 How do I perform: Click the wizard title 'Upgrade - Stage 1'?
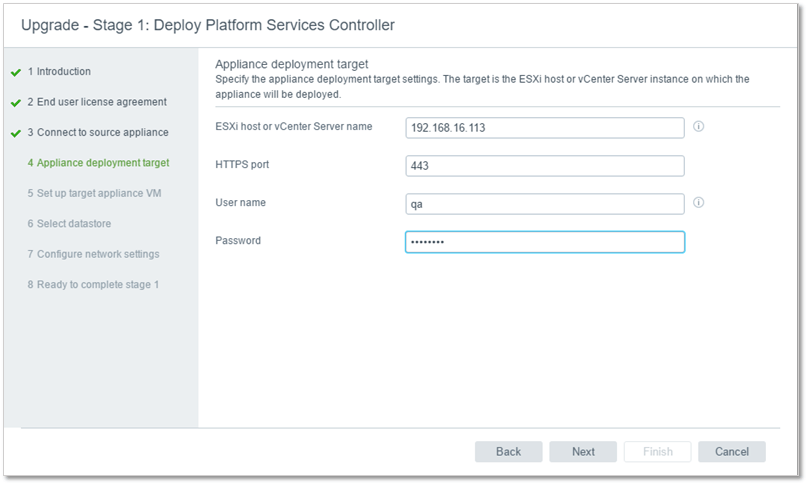click(208, 25)
